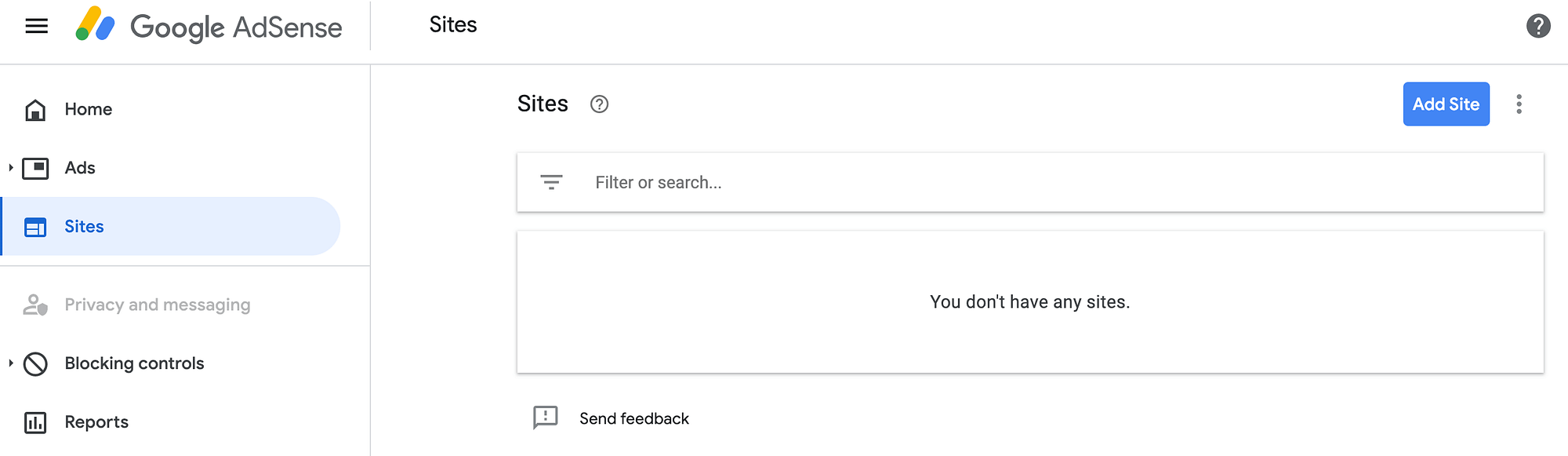Open the three-dot overflow menu
This screenshot has width=1568, height=456.
tap(1519, 104)
